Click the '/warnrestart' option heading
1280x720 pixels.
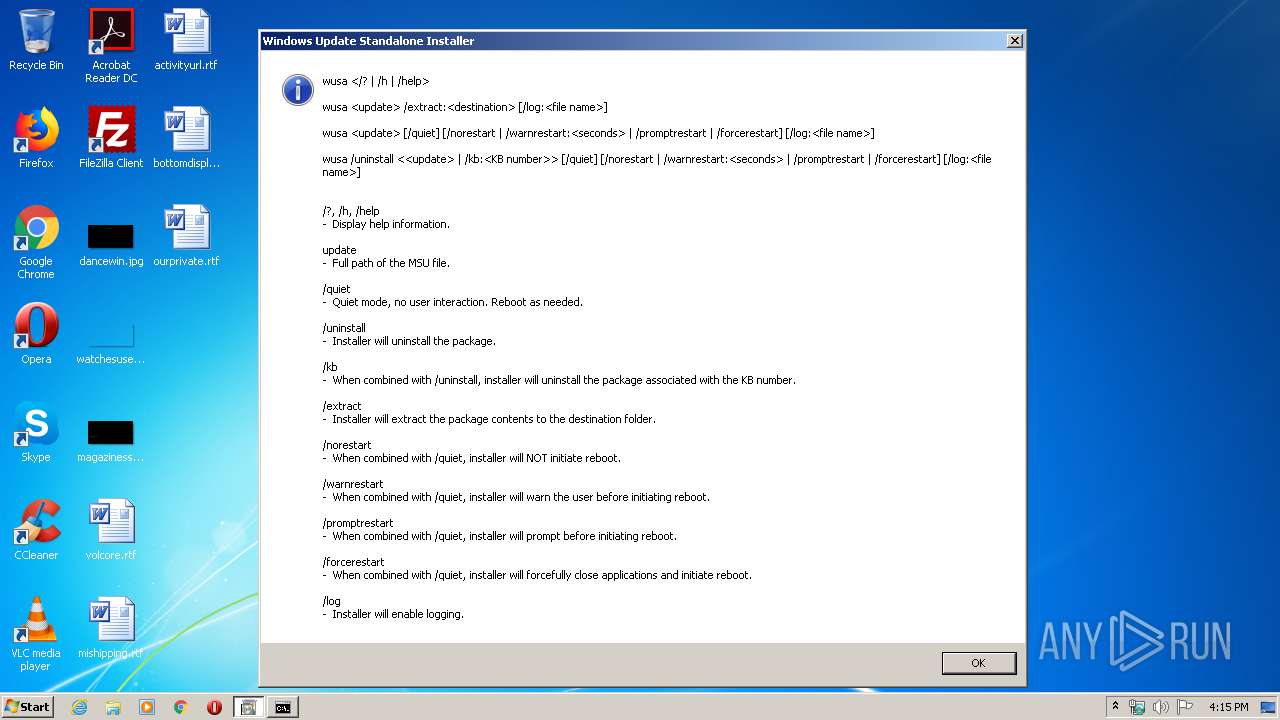[x=353, y=484]
